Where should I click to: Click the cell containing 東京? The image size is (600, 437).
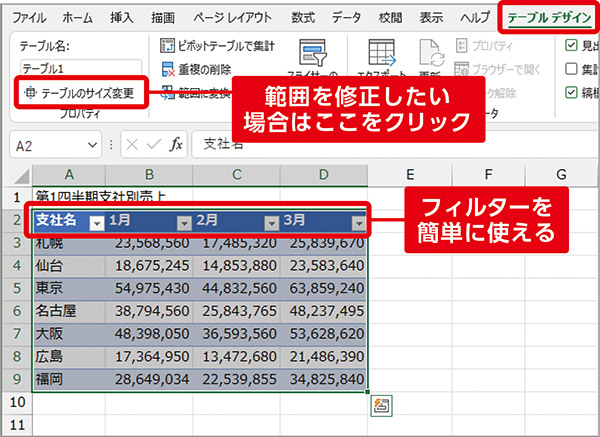coord(69,289)
